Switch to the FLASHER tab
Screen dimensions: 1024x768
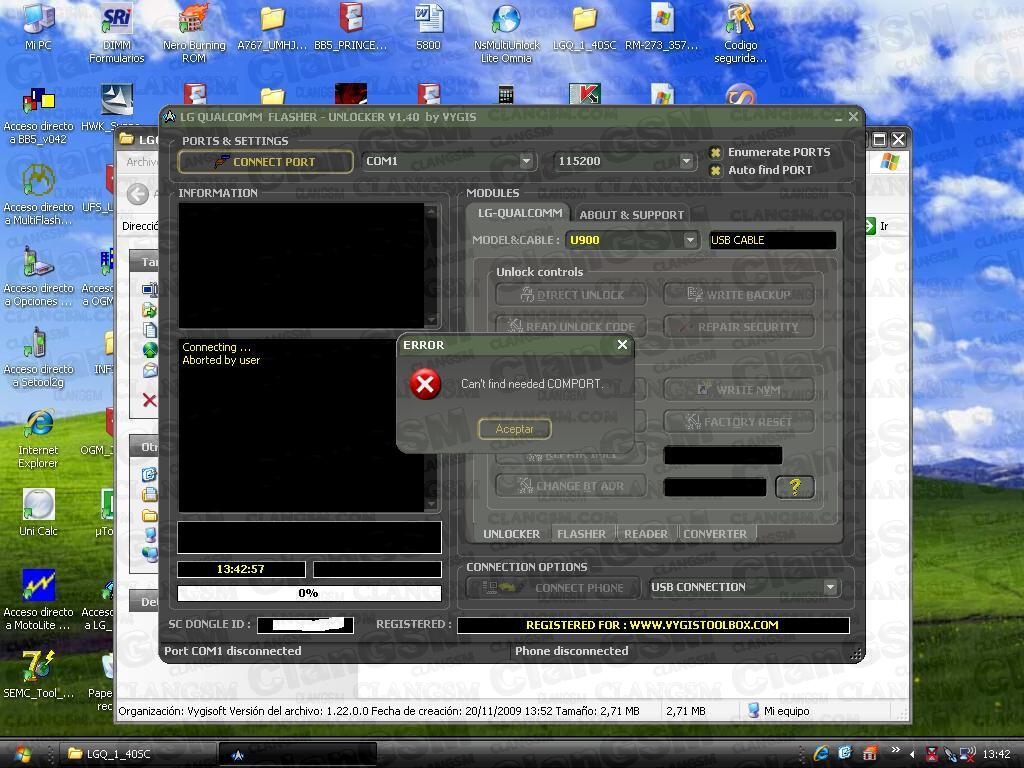coord(581,534)
